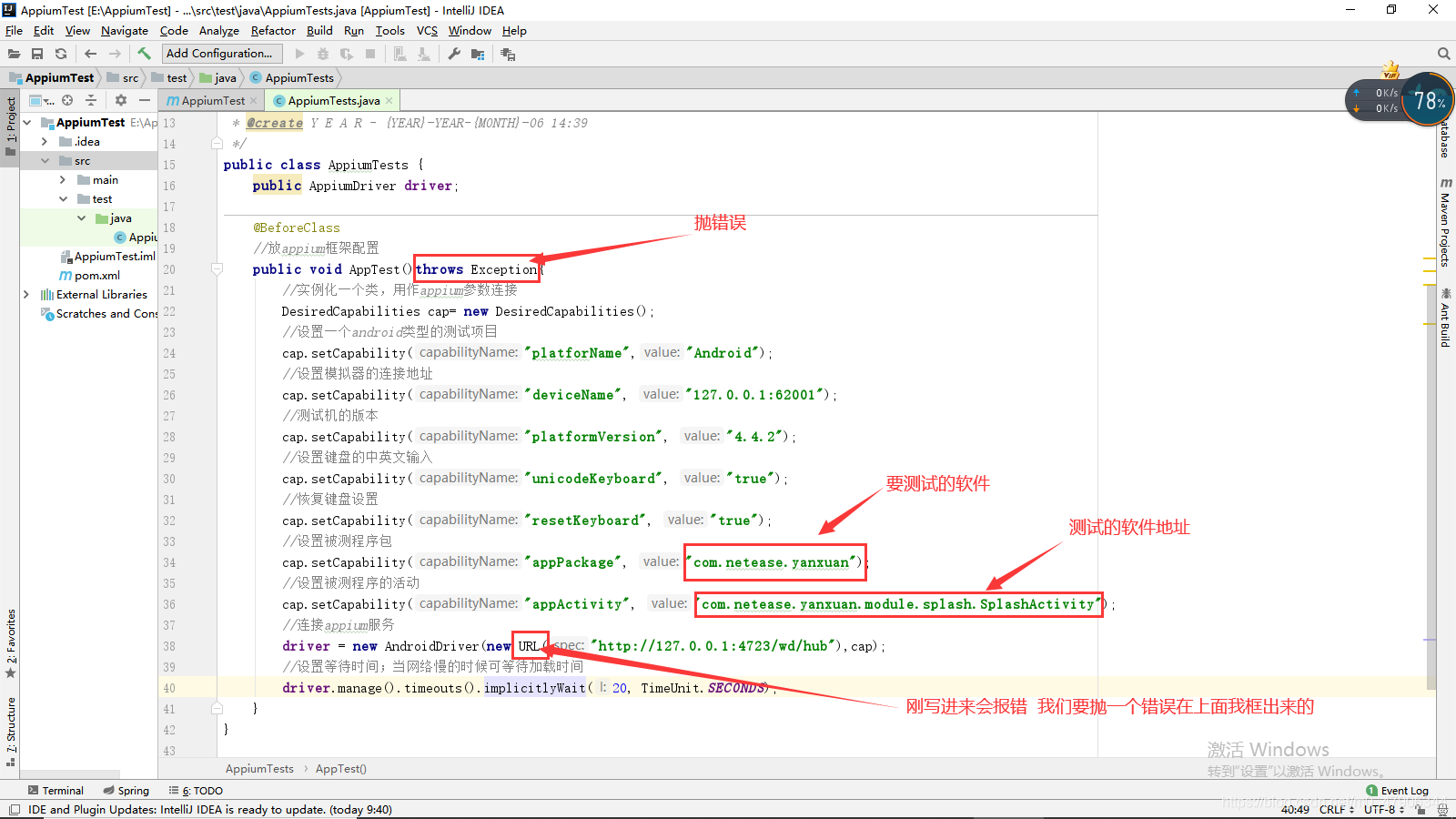Collapse the java folder
This screenshot has width=1456, height=819.
[81, 217]
